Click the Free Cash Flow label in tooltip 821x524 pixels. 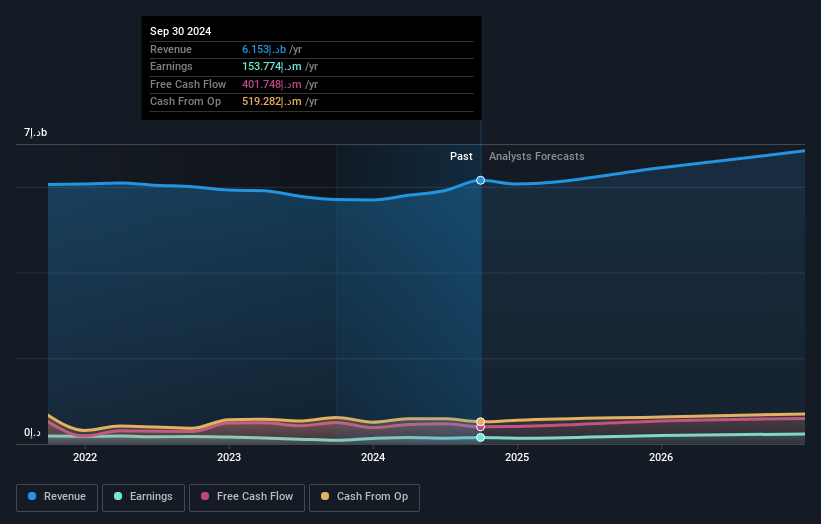[188, 84]
